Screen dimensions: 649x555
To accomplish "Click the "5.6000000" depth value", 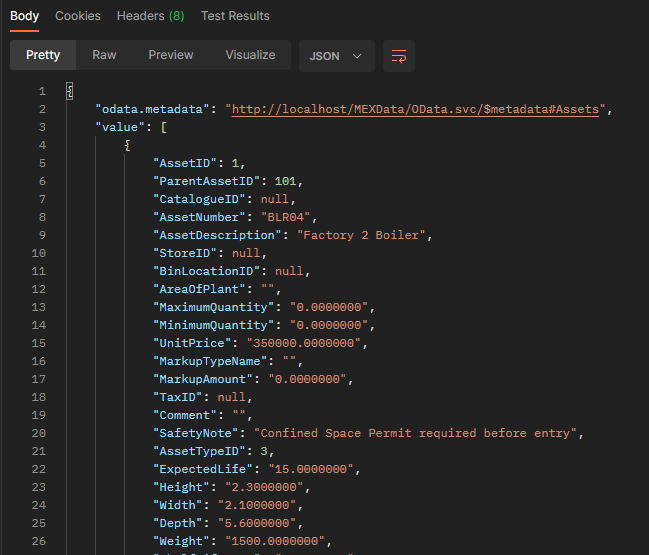I will 257,523.
